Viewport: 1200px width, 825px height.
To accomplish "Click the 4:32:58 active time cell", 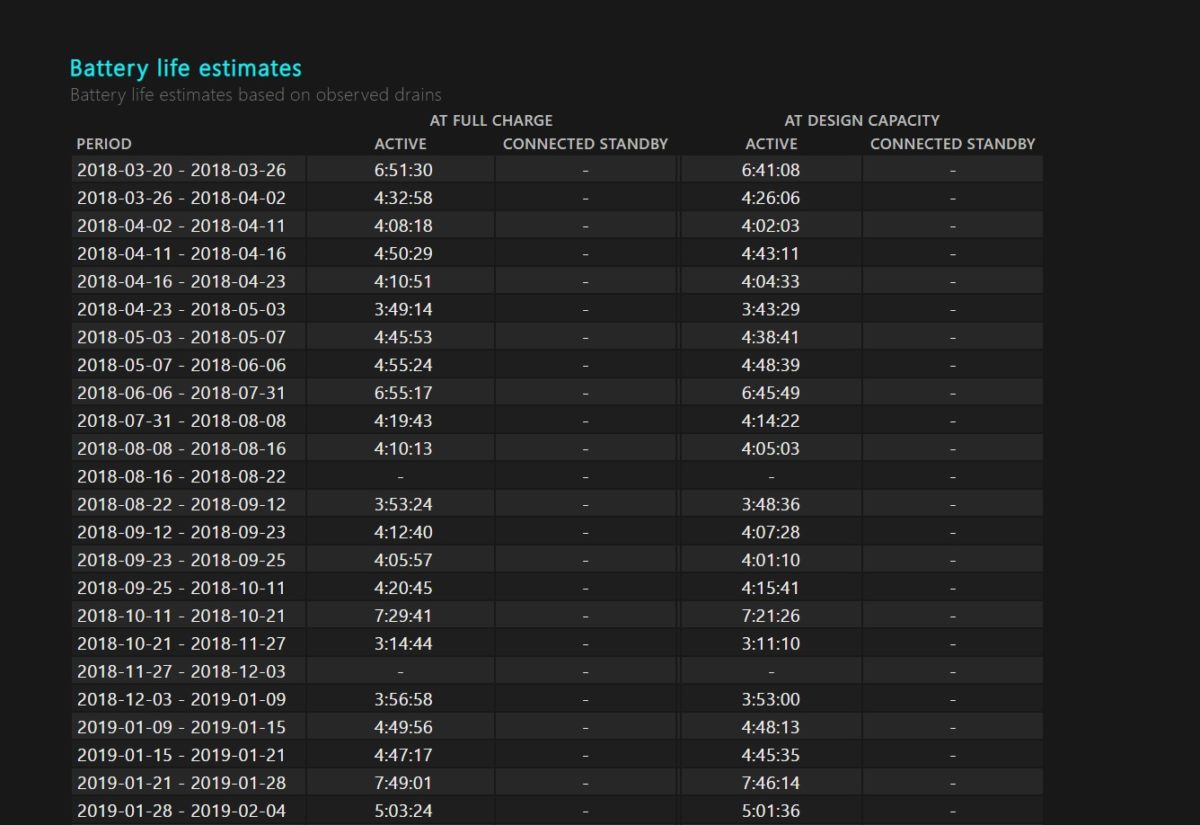I will pos(404,198).
